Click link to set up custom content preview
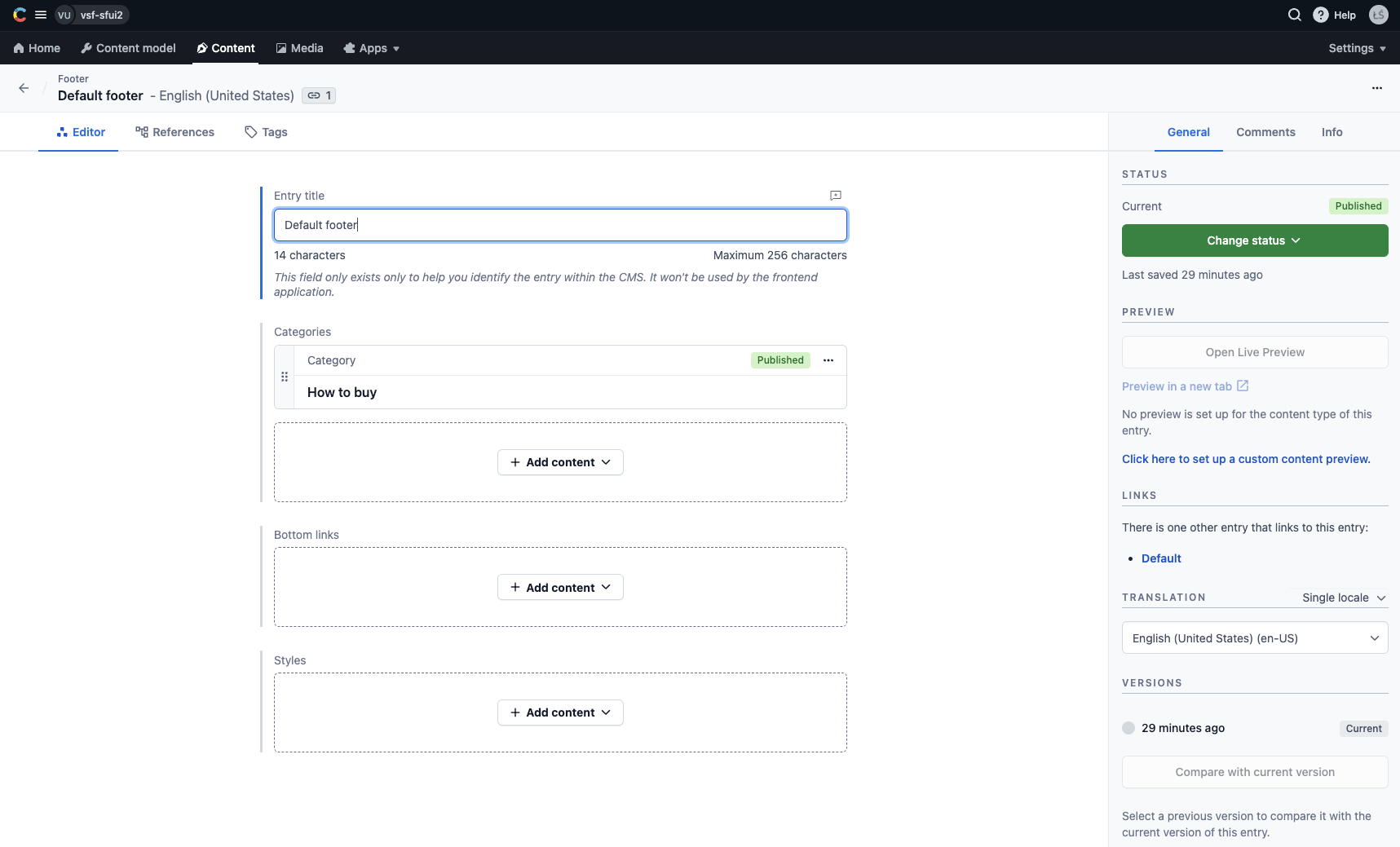 point(1245,458)
